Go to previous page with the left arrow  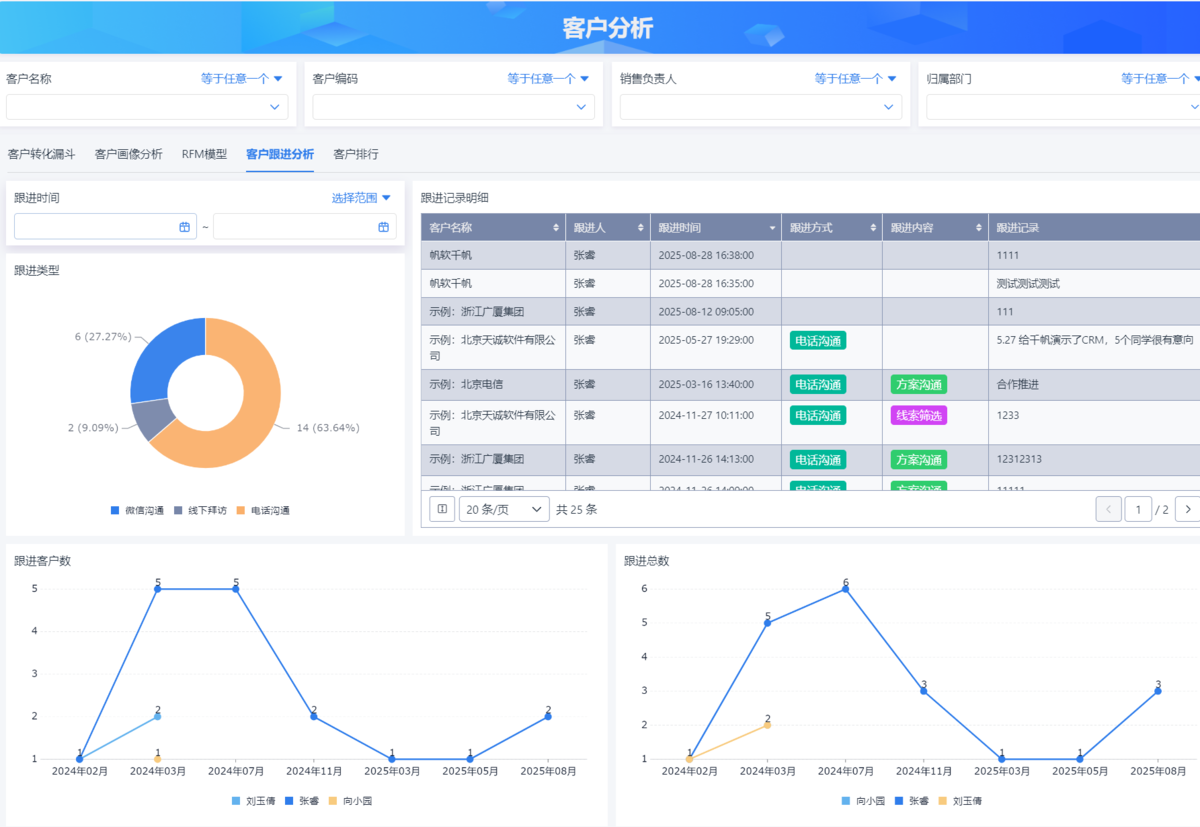click(x=1108, y=509)
